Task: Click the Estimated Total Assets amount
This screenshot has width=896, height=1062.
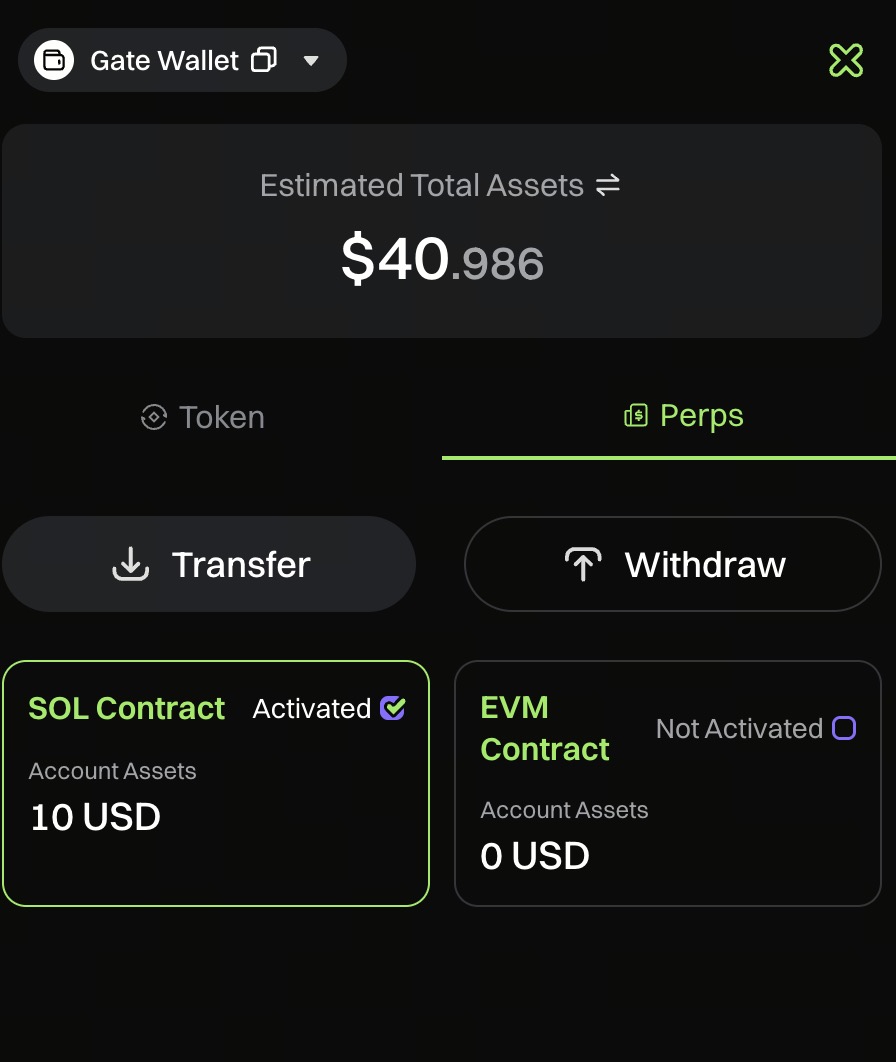Action: (x=442, y=260)
